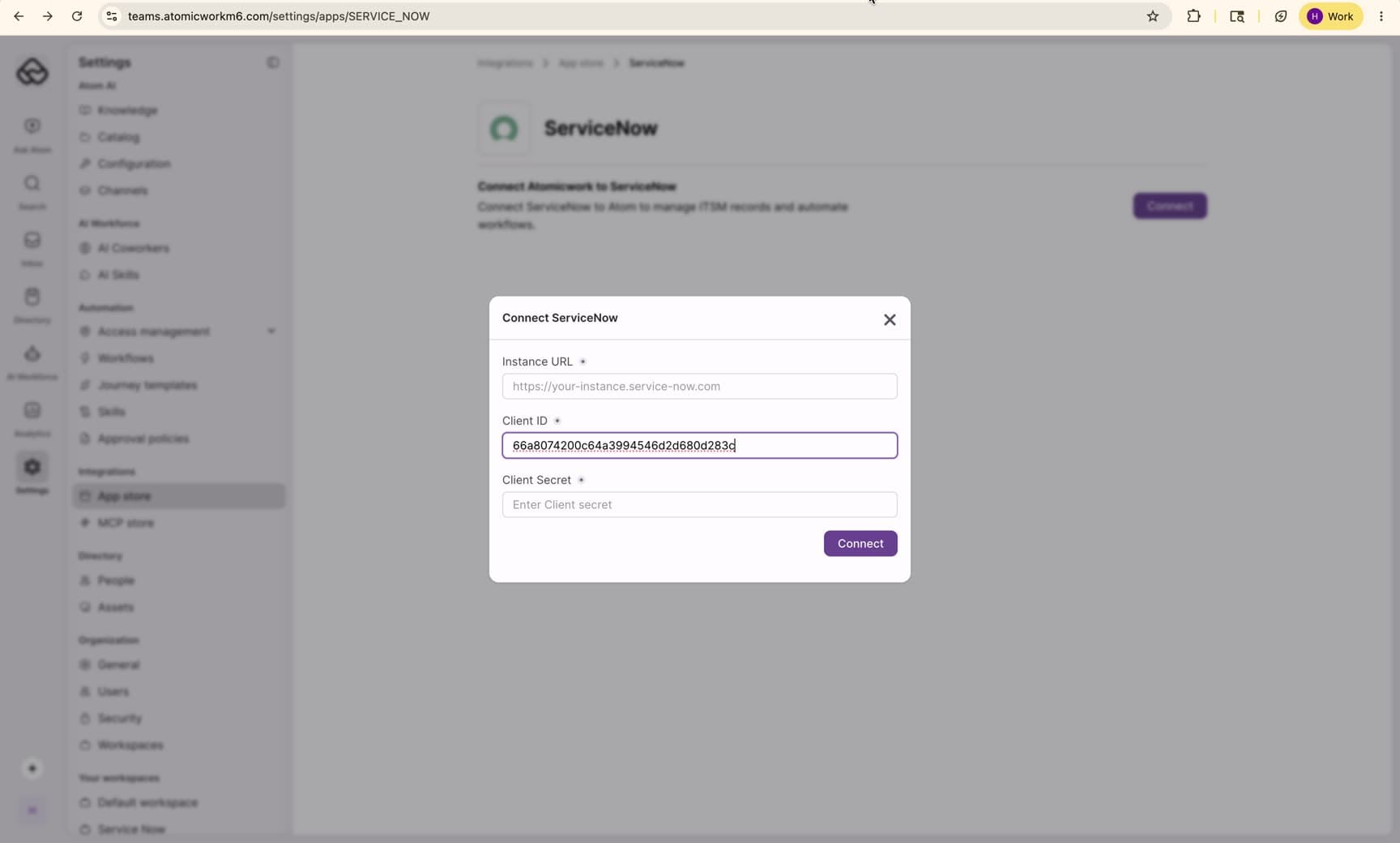
Task: Select App store in sidebar
Action: pos(178,496)
